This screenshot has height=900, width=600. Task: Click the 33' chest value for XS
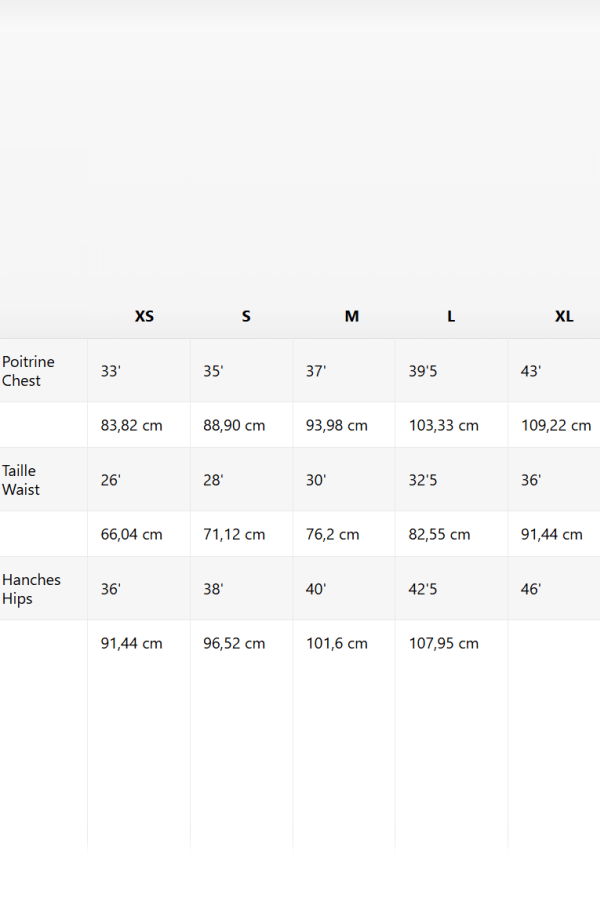tap(111, 371)
